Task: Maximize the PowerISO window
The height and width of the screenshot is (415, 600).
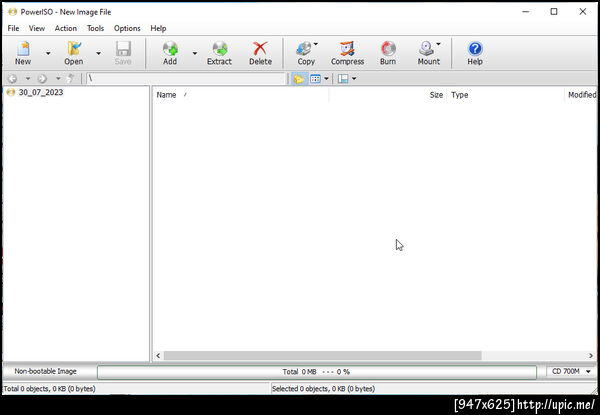Action: click(554, 12)
